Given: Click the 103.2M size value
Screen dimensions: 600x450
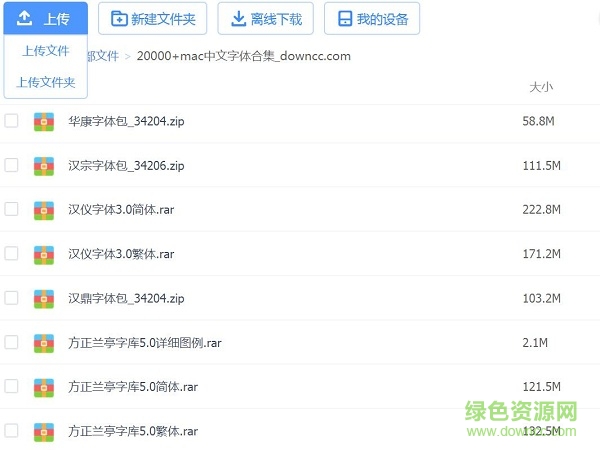Looking at the screenshot, I should click(541, 298).
